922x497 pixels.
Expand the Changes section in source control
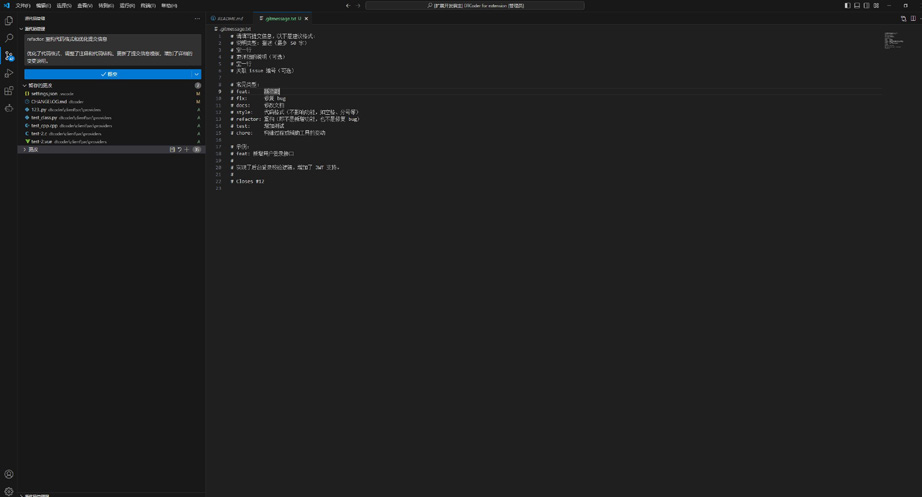pos(25,149)
